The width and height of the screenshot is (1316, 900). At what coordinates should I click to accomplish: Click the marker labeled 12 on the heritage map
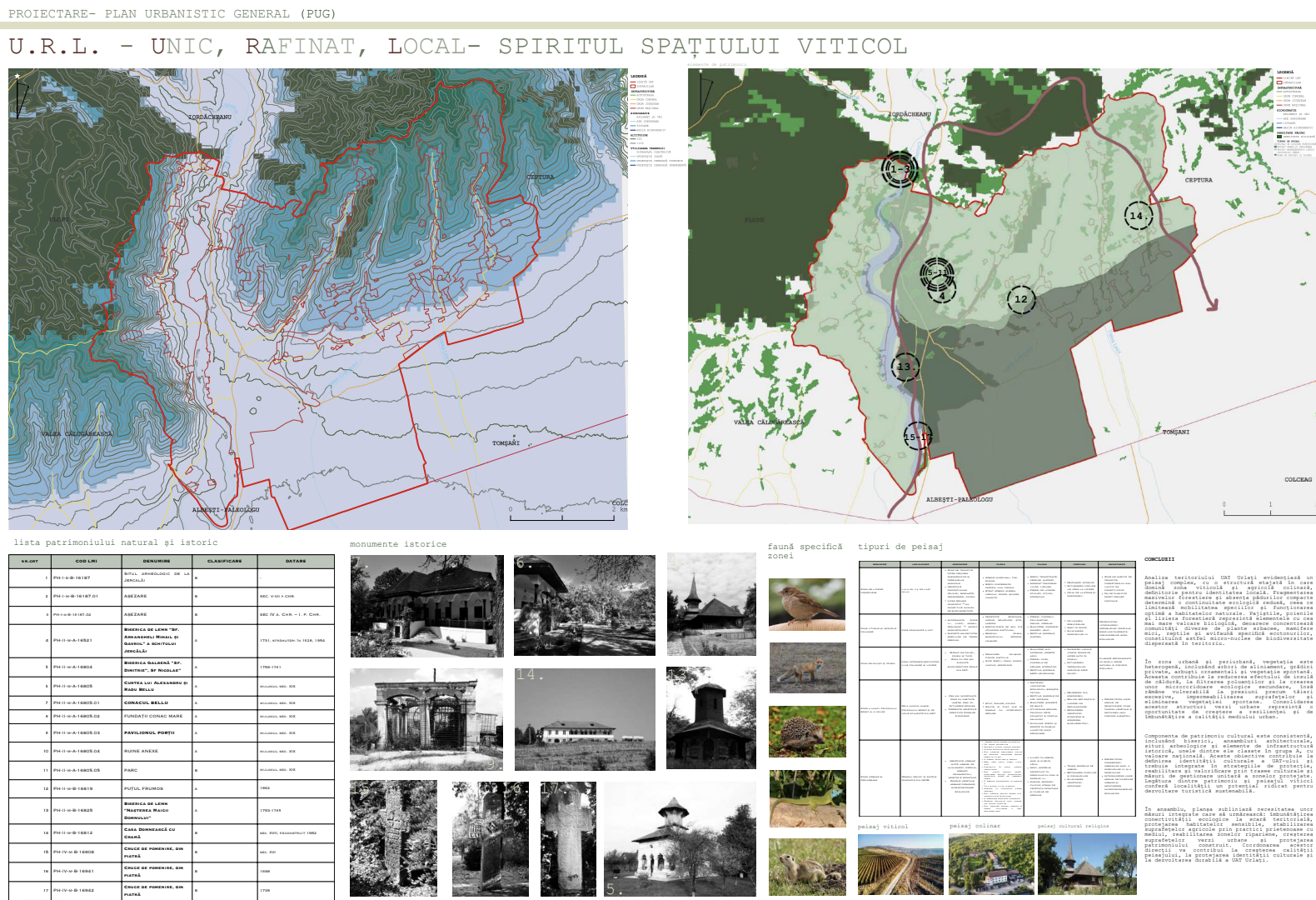pos(1021,299)
